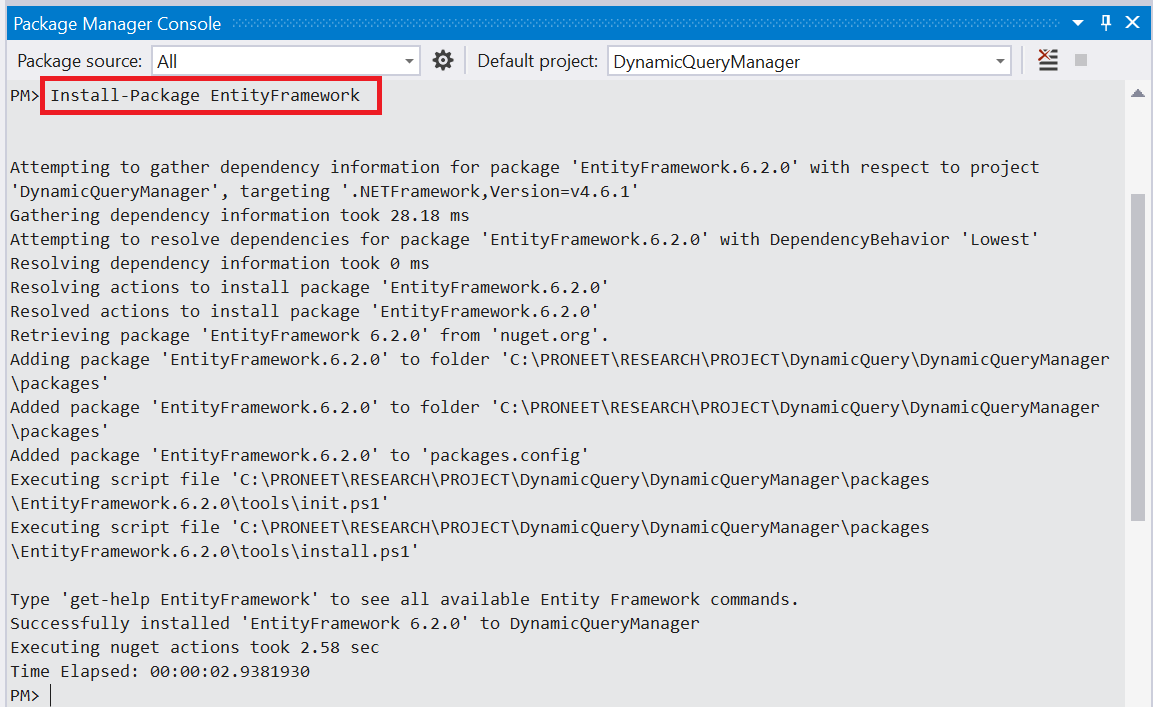The image size is (1153, 707).
Task: Open the Package source dropdown
Action: [286, 61]
